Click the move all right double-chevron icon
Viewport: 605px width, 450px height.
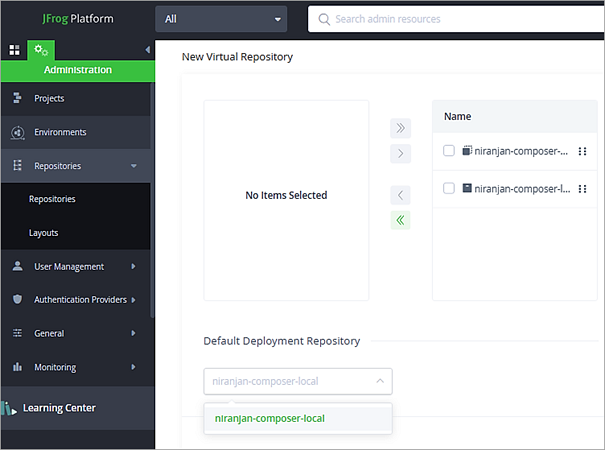400,128
